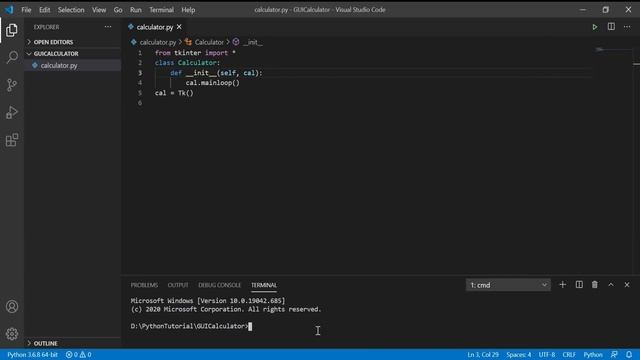640x360 pixels.
Task: Create a new terminal with plus icon
Action: (x=562, y=284)
